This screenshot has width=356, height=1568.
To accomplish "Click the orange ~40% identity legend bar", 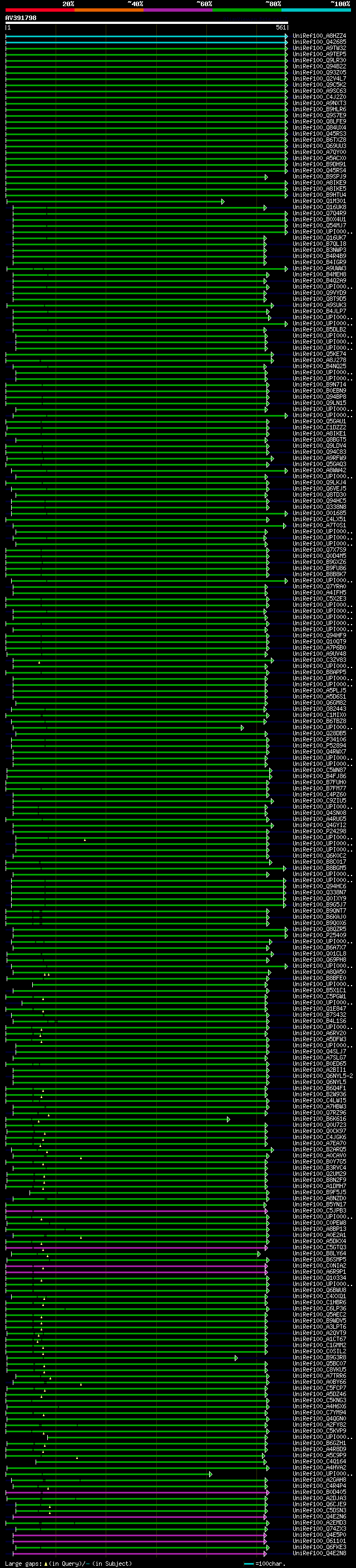I will click(x=109, y=10).
